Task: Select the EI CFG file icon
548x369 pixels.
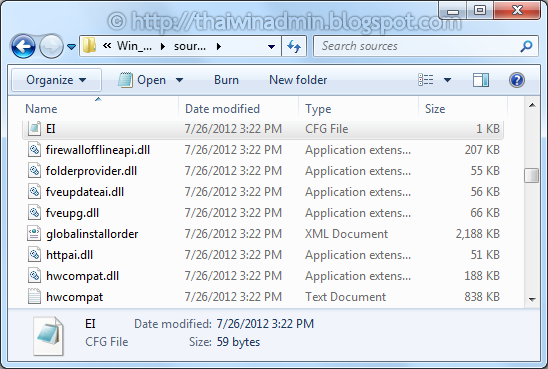Action: pos(34,129)
